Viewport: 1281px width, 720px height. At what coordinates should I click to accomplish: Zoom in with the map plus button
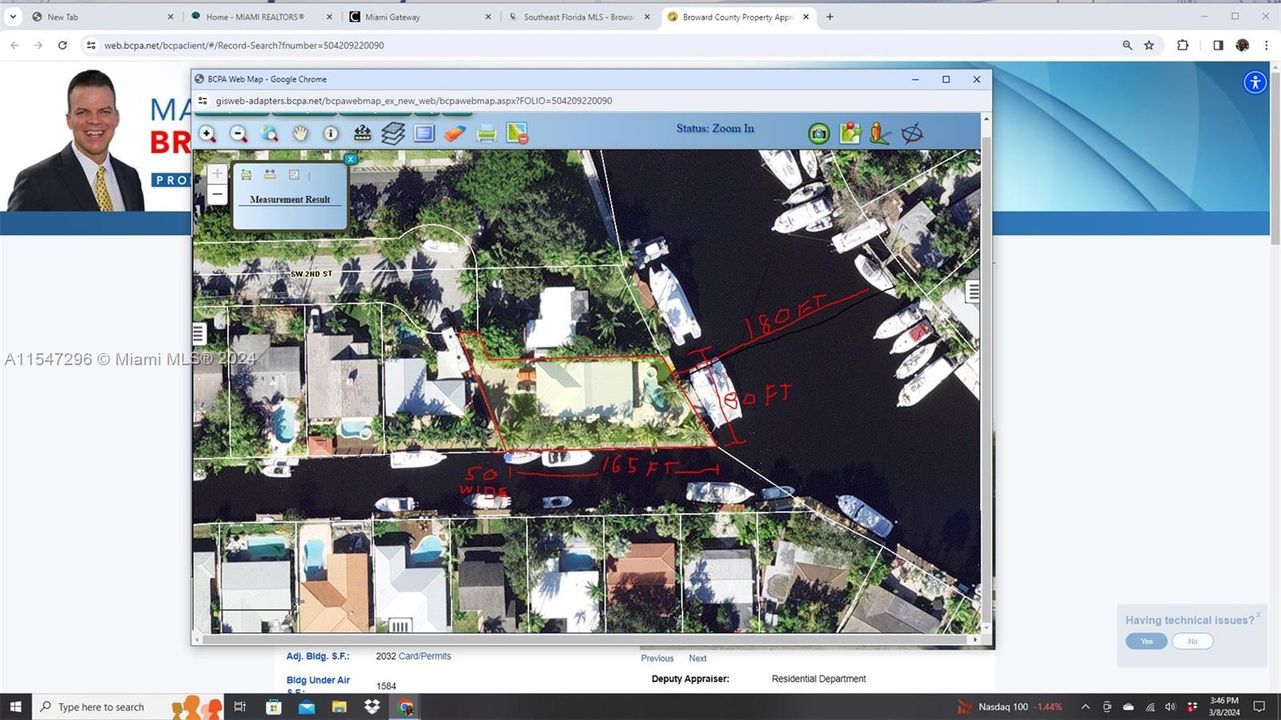217,174
